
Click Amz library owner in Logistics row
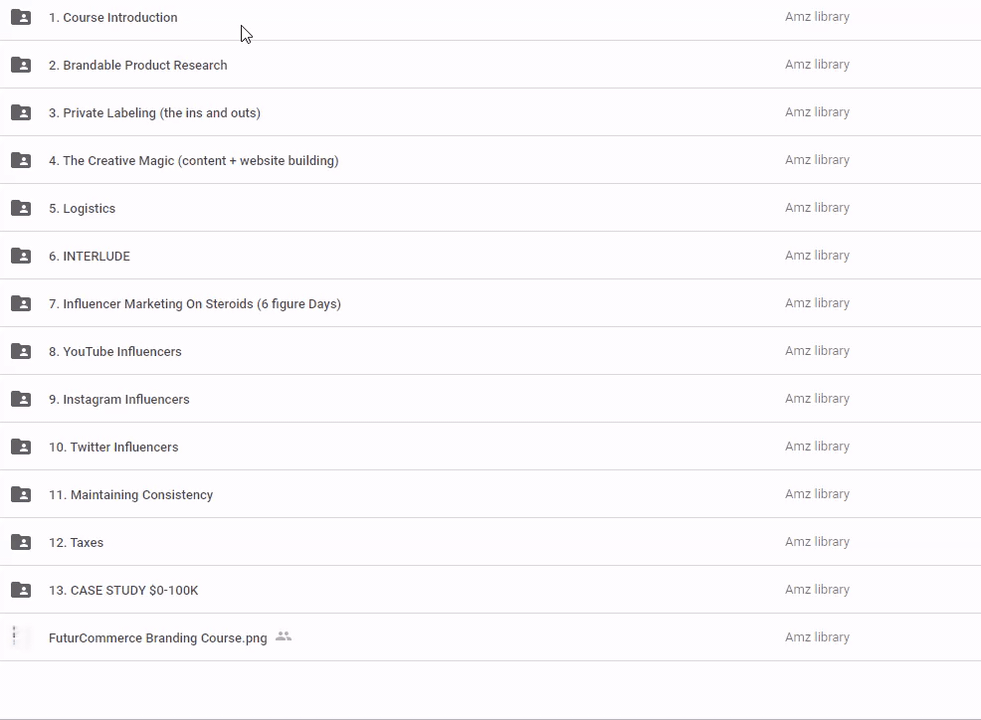(817, 208)
